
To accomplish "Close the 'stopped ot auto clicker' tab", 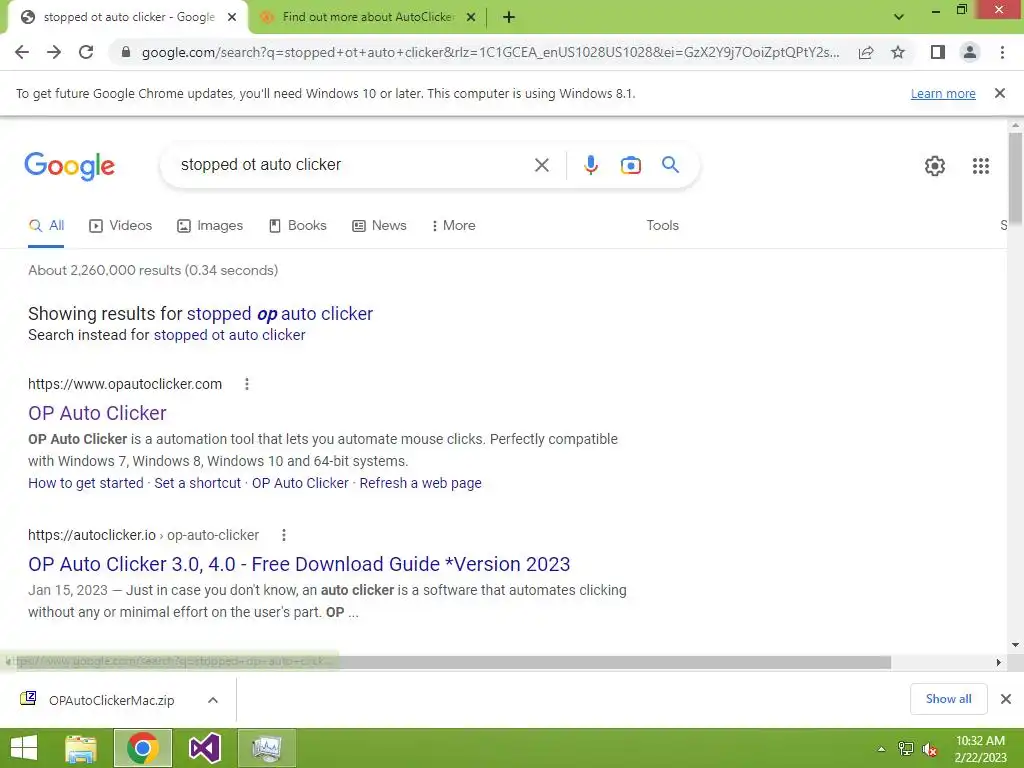I will click(232, 18).
